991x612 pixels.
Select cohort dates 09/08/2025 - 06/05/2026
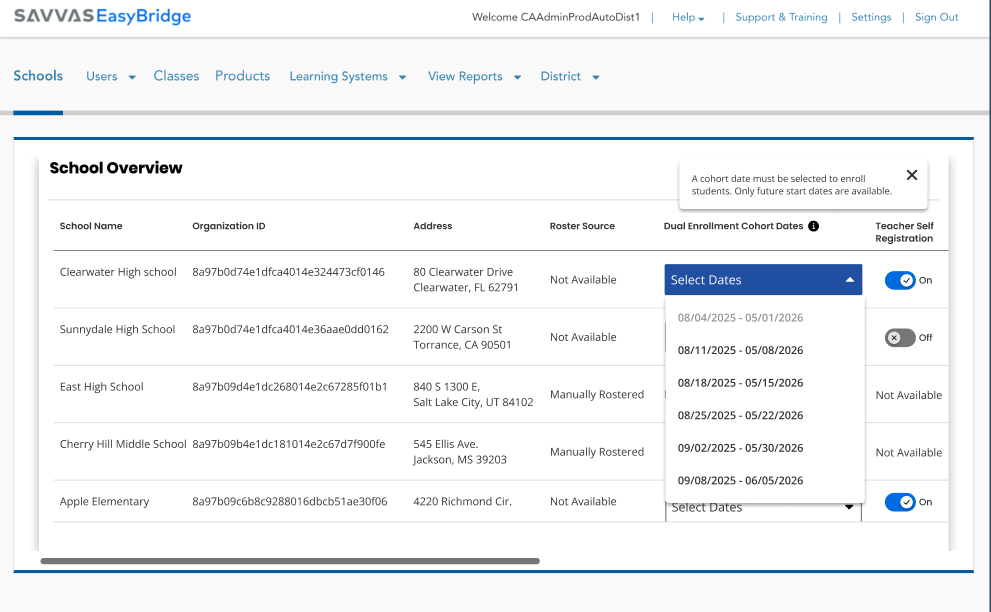point(740,480)
